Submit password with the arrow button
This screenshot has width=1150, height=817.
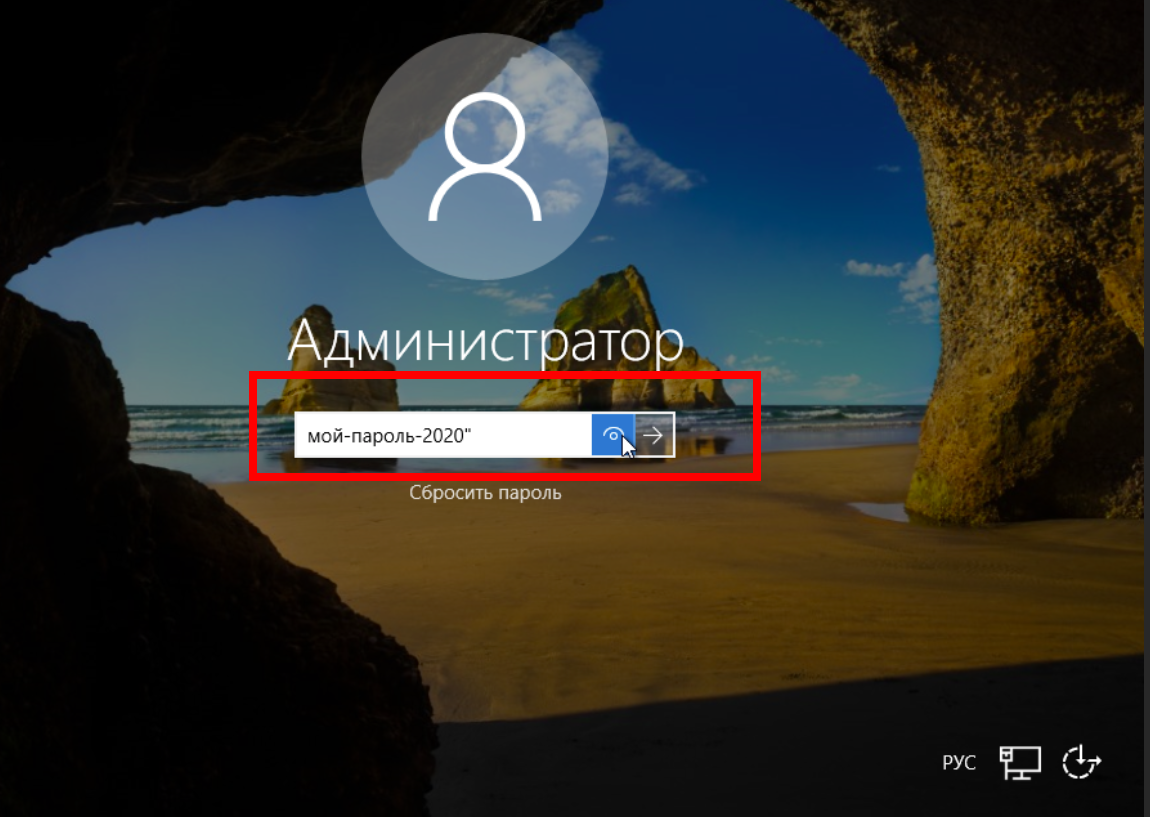point(654,435)
